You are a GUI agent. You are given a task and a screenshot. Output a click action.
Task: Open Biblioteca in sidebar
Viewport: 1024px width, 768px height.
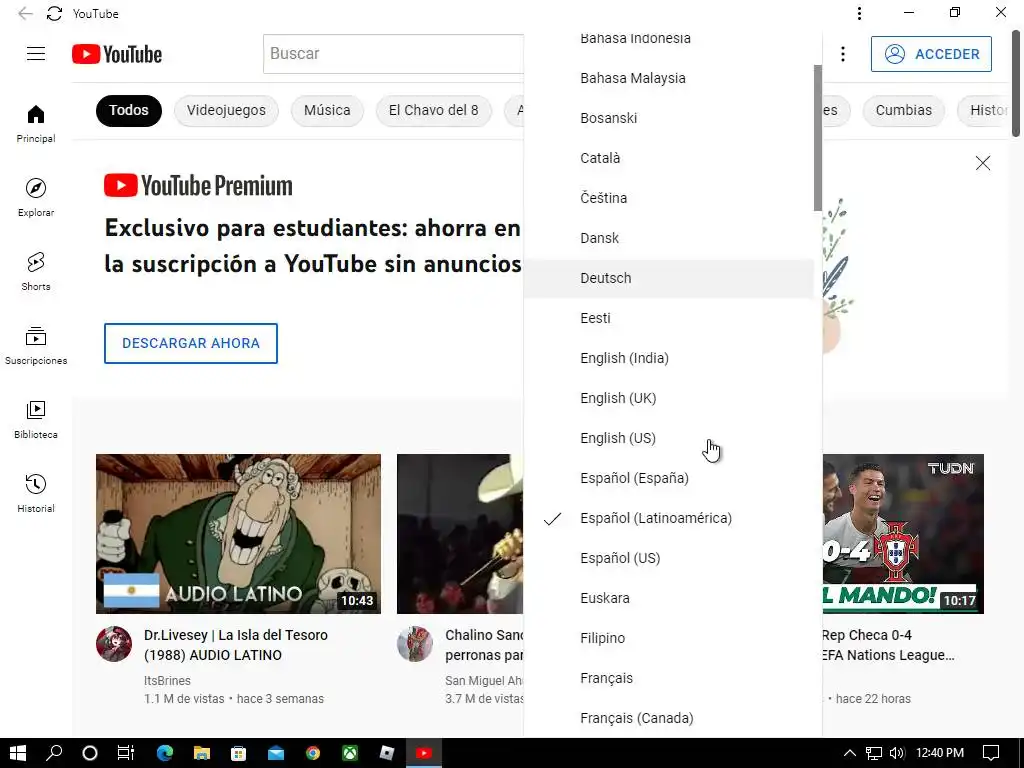36,419
